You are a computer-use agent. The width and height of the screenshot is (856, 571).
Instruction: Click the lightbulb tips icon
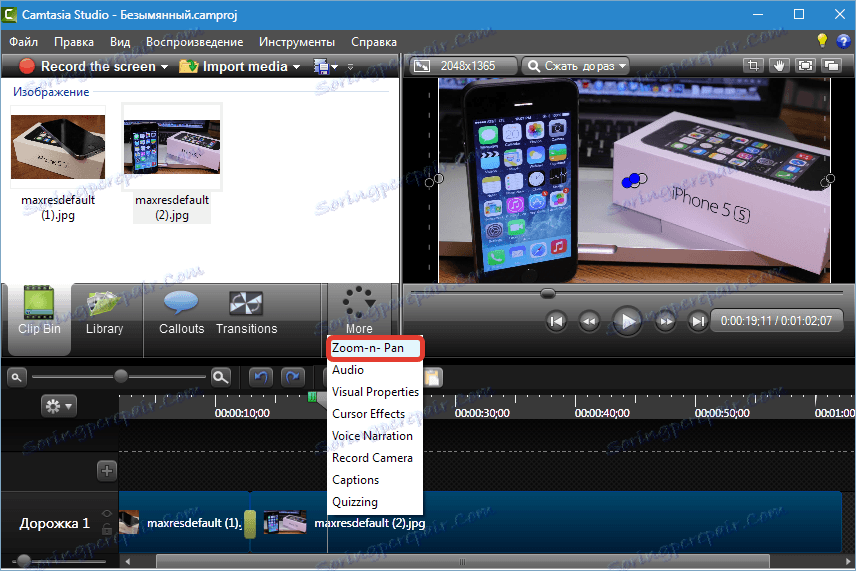click(x=822, y=40)
